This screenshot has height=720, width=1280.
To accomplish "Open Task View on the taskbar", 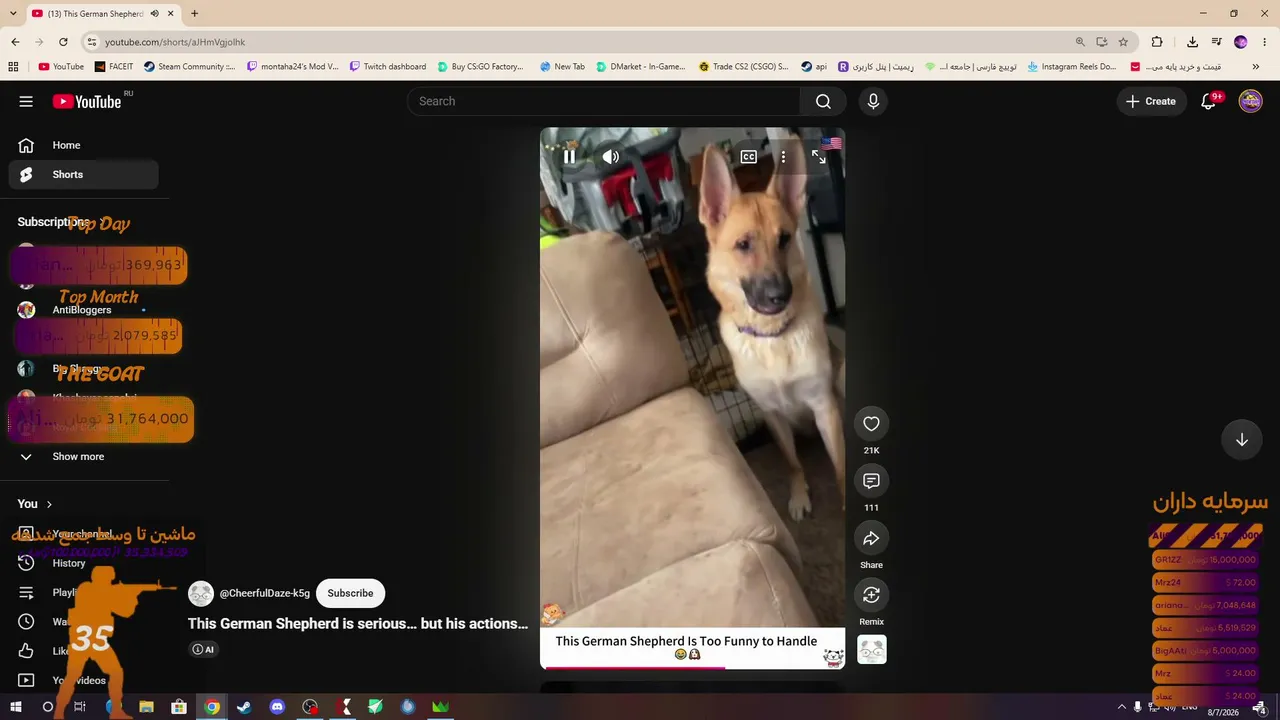I will point(80,707).
